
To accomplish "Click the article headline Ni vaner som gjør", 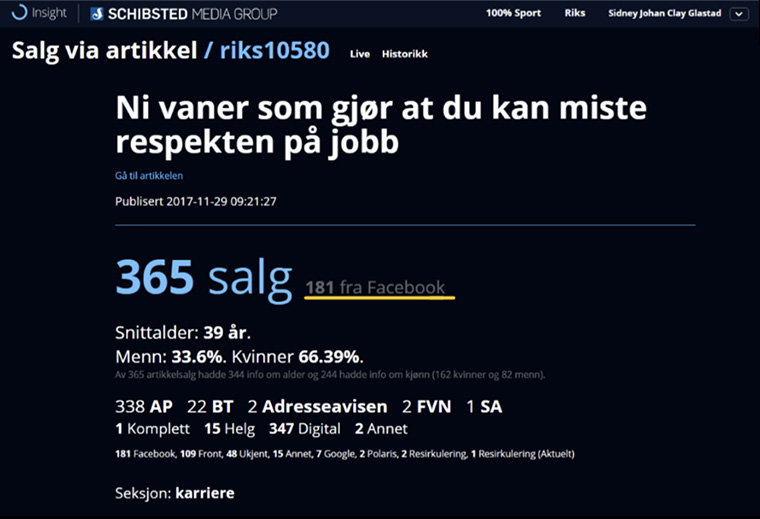I will [381, 125].
